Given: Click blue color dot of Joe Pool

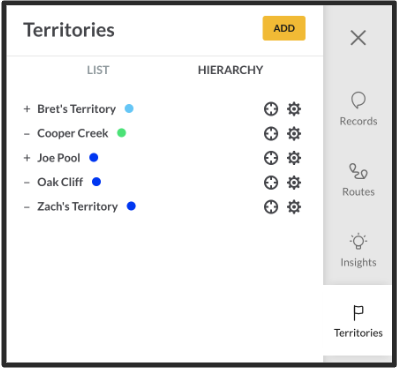Looking at the screenshot, I should tap(94, 157).
